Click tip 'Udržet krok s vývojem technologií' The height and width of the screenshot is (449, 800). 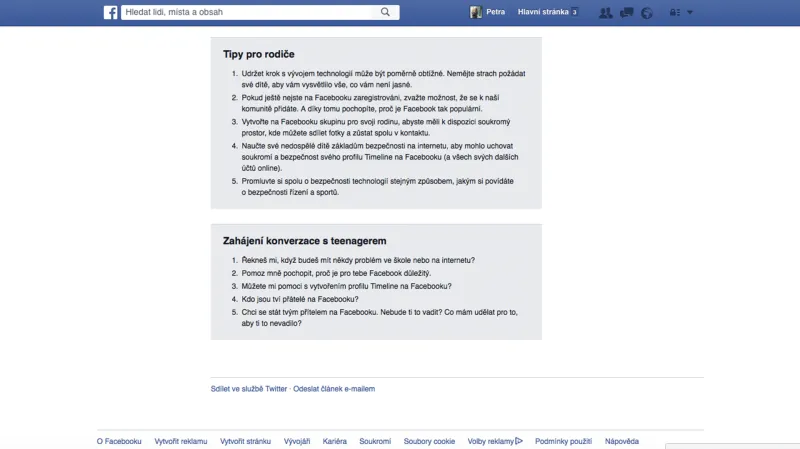(x=384, y=79)
